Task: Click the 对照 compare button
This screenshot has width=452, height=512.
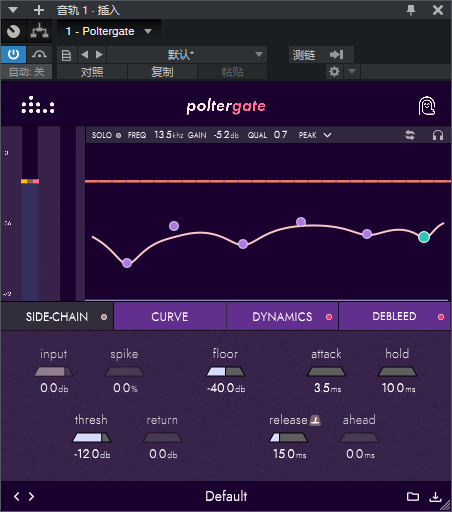Action: pyautogui.click(x=92, y=72)
